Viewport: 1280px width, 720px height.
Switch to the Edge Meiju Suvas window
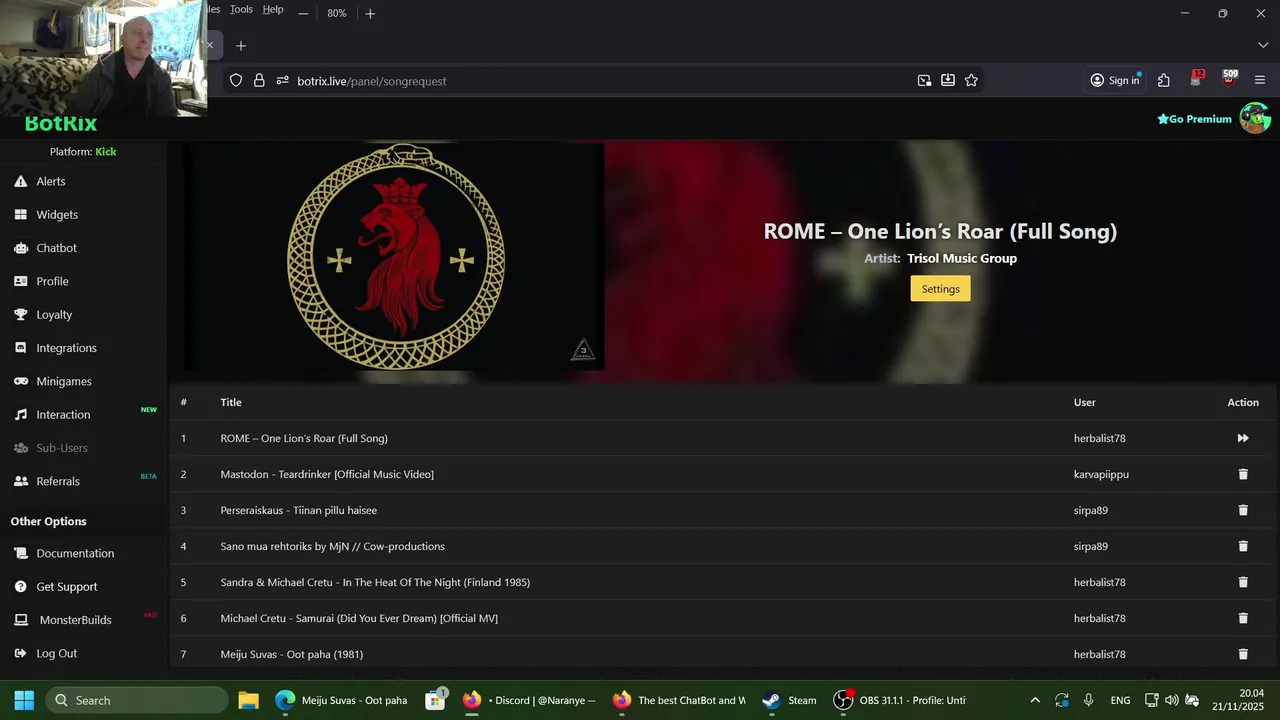point(342,700)
